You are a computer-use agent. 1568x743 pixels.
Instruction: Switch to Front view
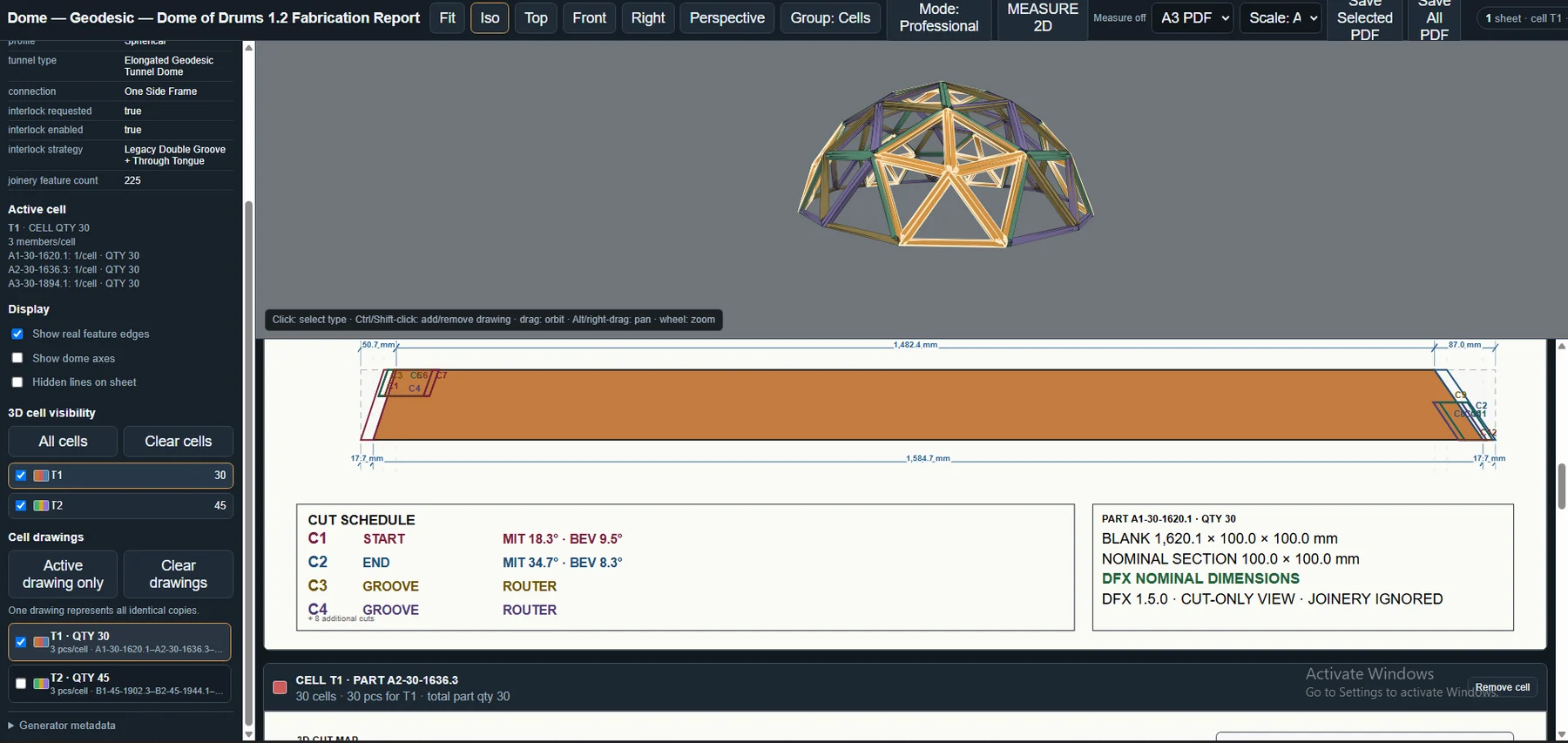590,17
